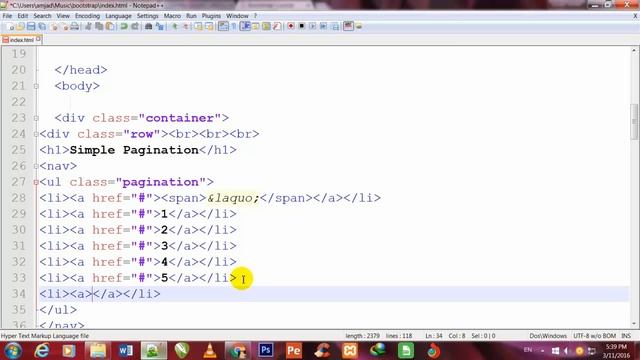Open the Encoding menu
Viewport: 640px width, 360px height.
[x=87, y=16]
